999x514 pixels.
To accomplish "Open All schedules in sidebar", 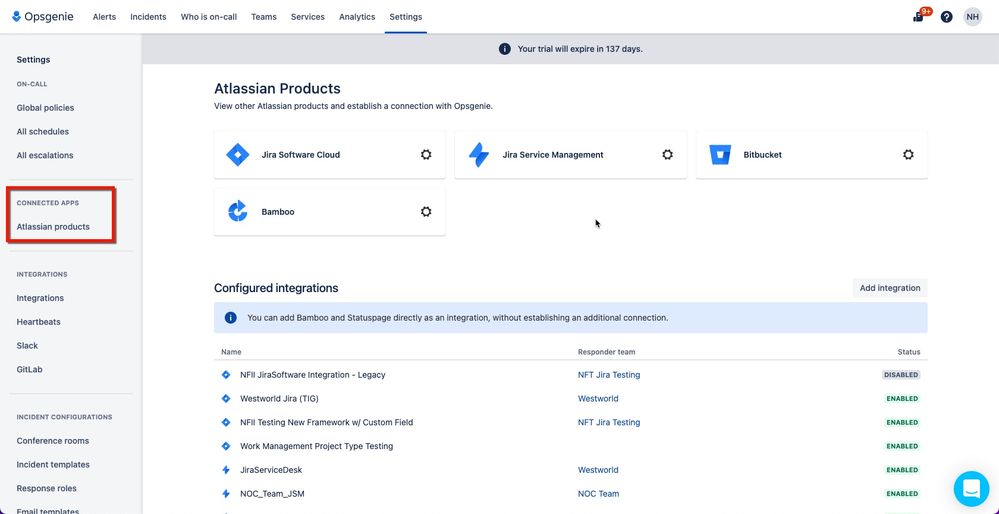I will coord(43,131).
